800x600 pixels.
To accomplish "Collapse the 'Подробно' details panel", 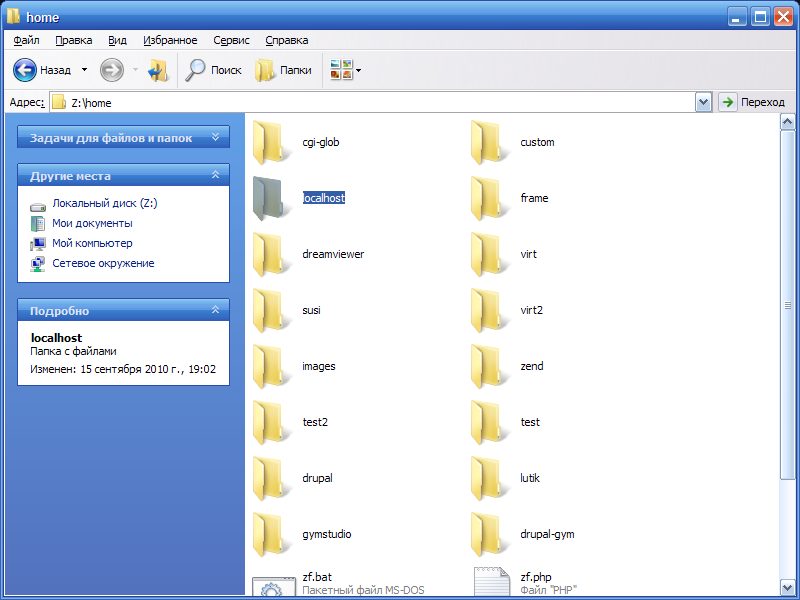I will (215, 311).
